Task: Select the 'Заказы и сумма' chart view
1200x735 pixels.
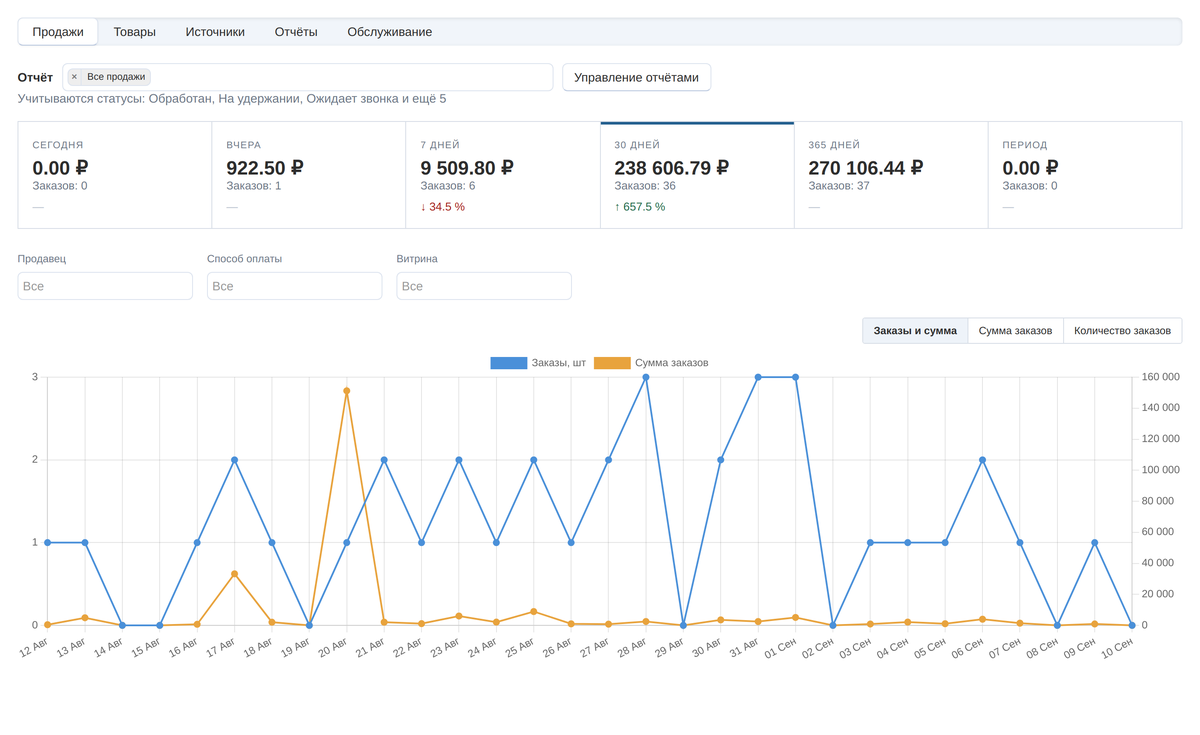Action: click(x=915, y=331)
